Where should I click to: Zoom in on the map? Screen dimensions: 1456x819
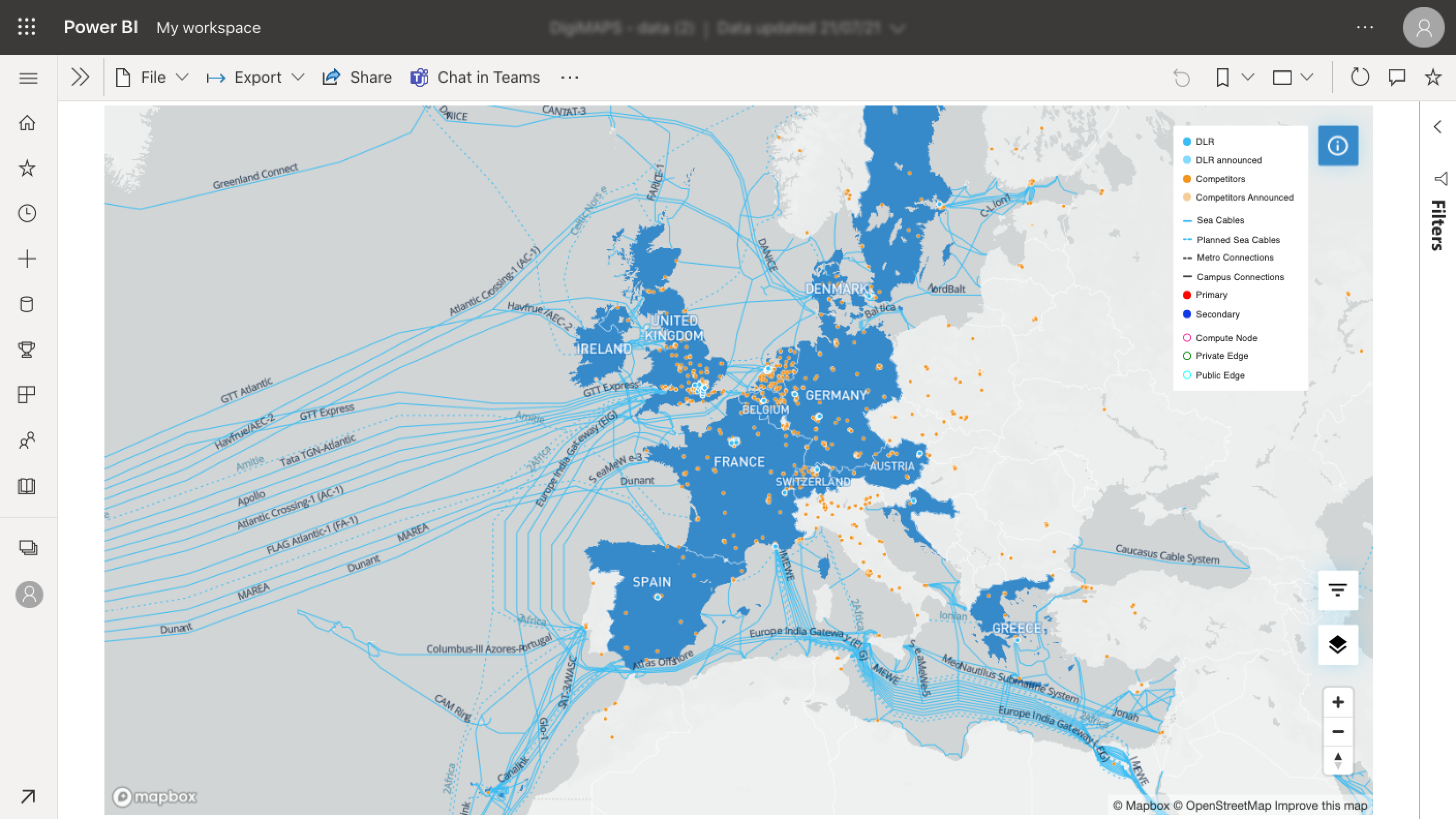coord(1338,702)
